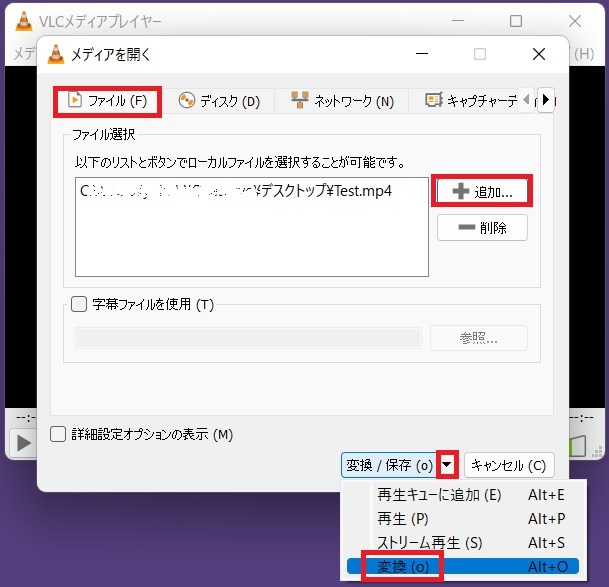Click the play button in VLC main window
The height and width of the screenshot is (587, 609).
[x=24, y=442]
